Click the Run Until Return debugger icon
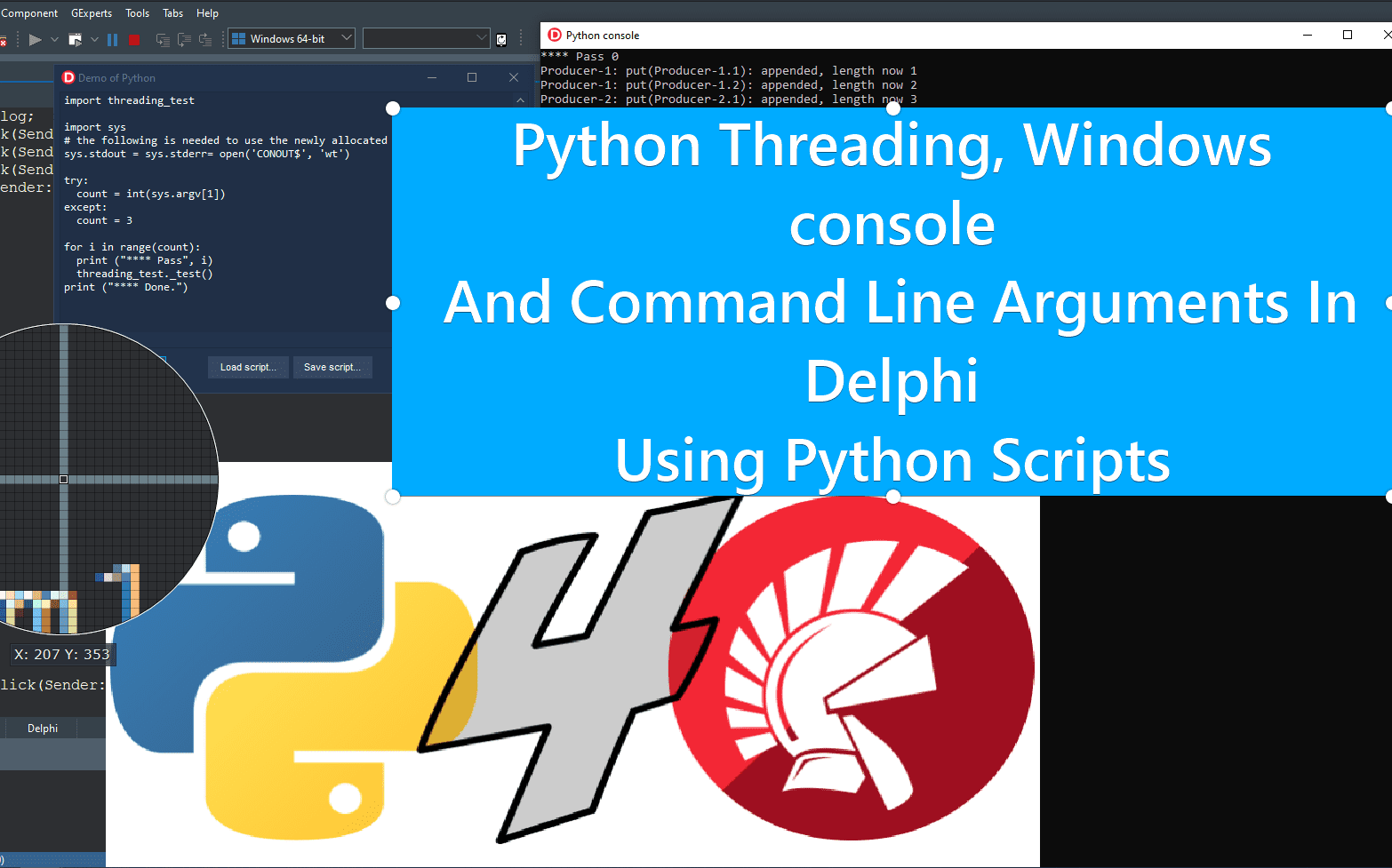The height and width of the screenshot is (868, 1392). pyautogui.click(x=205, y=39)
